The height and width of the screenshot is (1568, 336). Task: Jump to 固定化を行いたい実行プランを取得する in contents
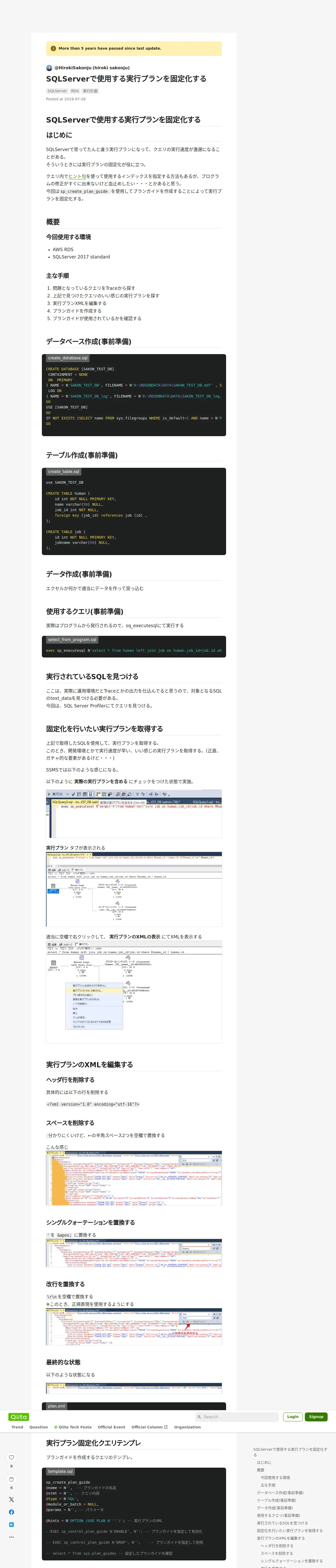pyautogui.click(x=289, y=1531)
